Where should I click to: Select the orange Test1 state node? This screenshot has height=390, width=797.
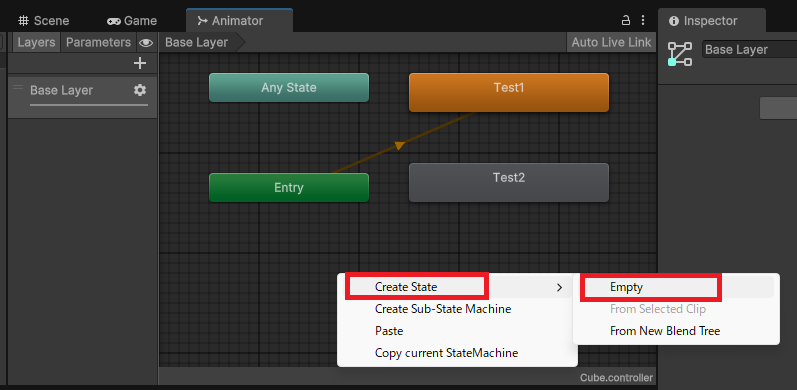509,92
